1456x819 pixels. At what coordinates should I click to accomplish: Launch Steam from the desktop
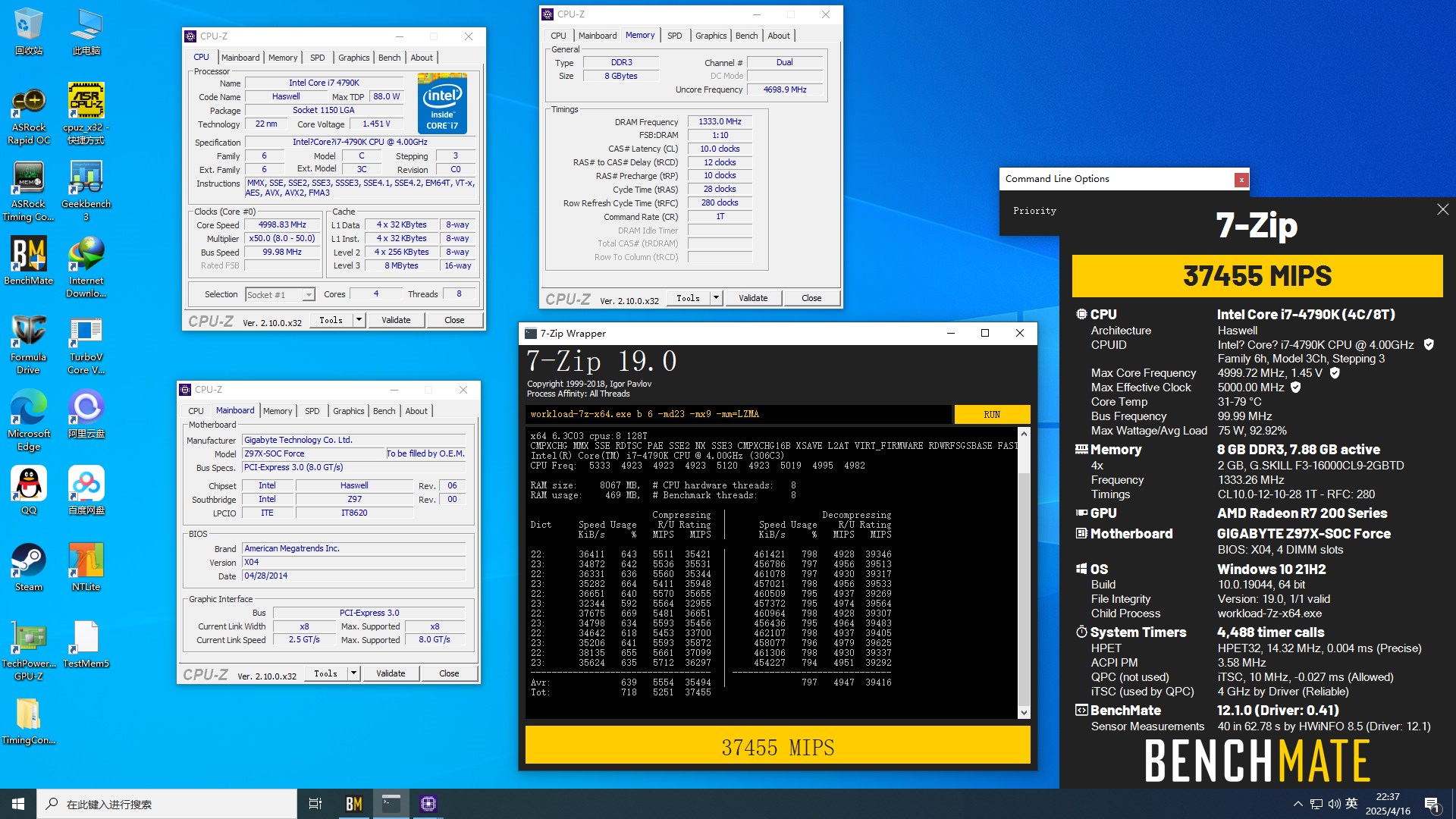coord(29,567)
